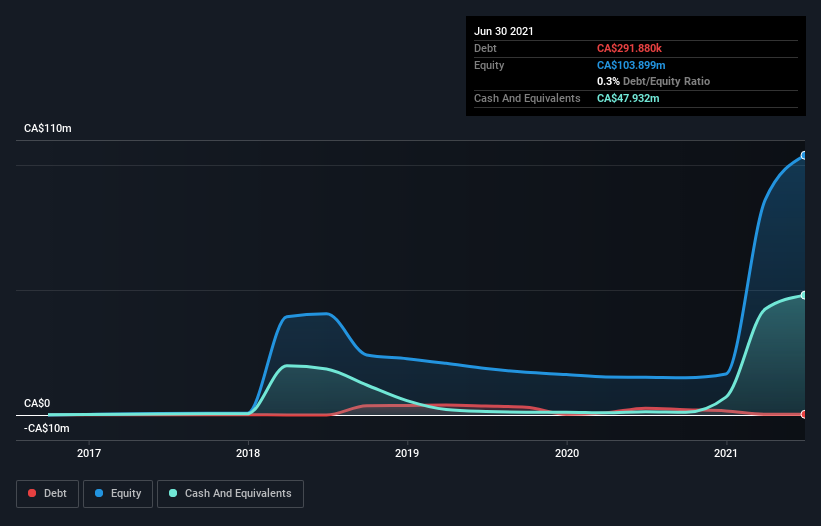Click the teal Cash And Equivalents endpoint marker
Image resolution: width=821 pixels, height=526 pixels.
pos(803,295)
